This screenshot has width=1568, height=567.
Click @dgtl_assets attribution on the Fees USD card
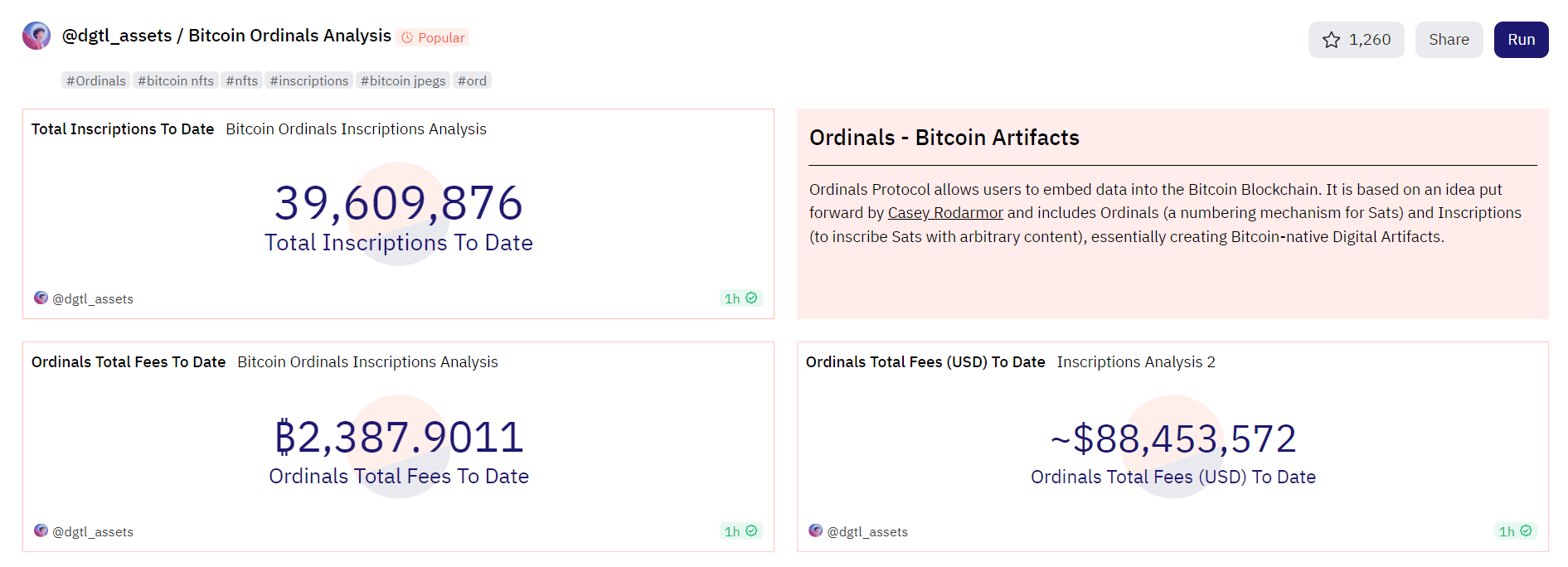pyautogui.click(x=867, y=531)
